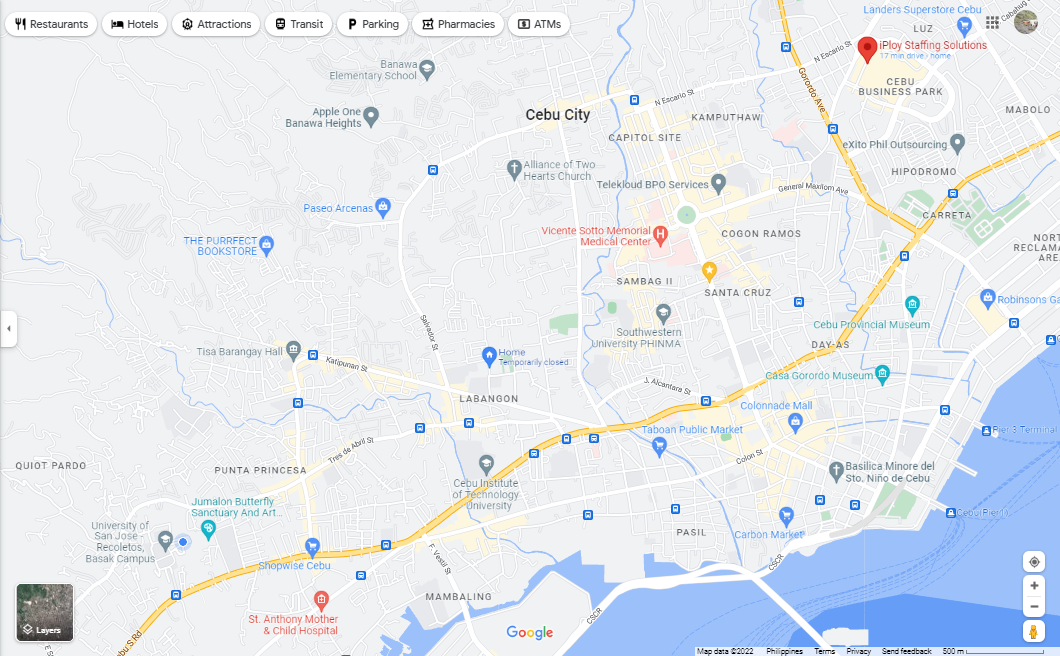Show Transit locations chip
1060x656 pixels.
[x=299, y=24]
